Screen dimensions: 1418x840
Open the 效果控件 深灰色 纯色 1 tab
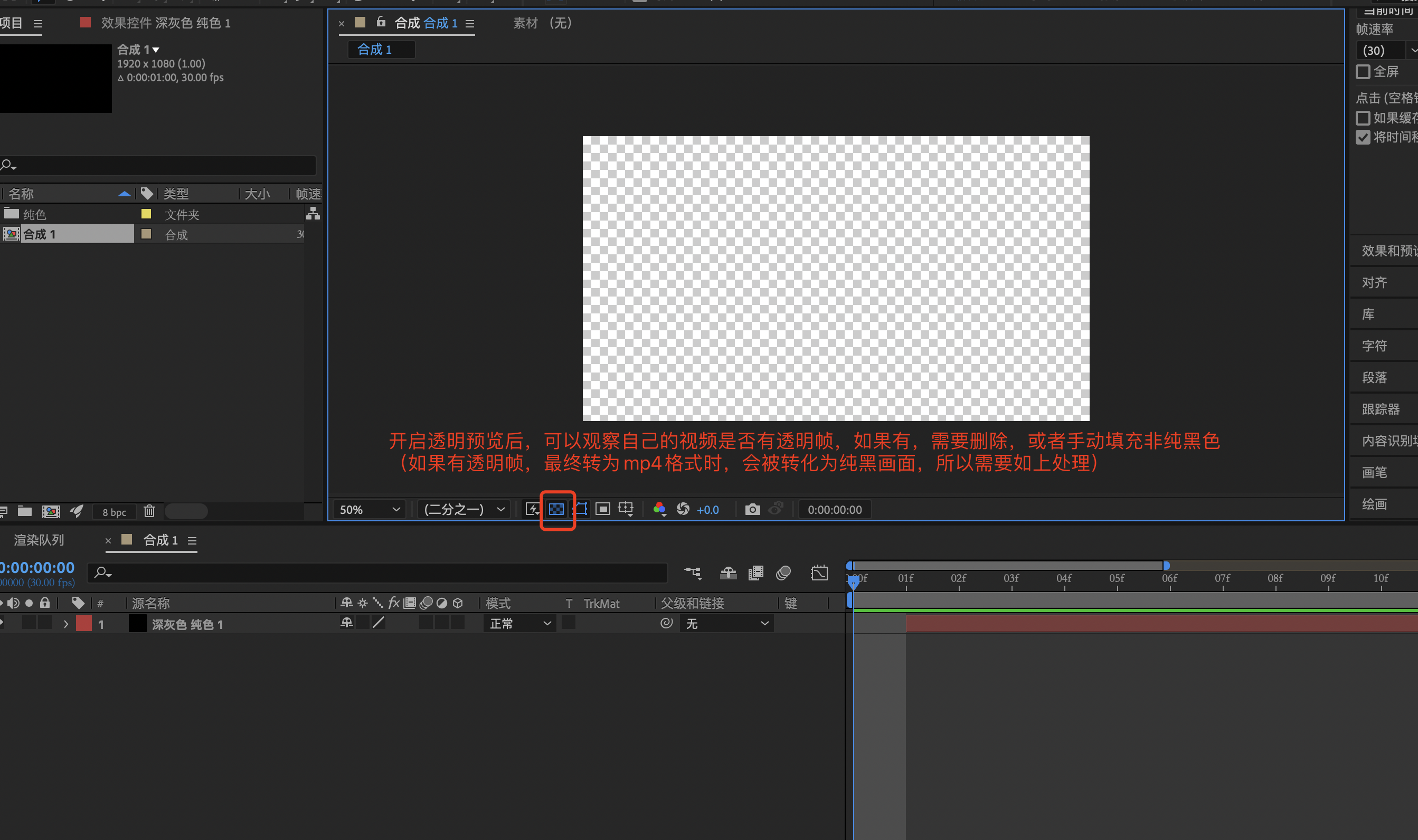pos(165,23)
